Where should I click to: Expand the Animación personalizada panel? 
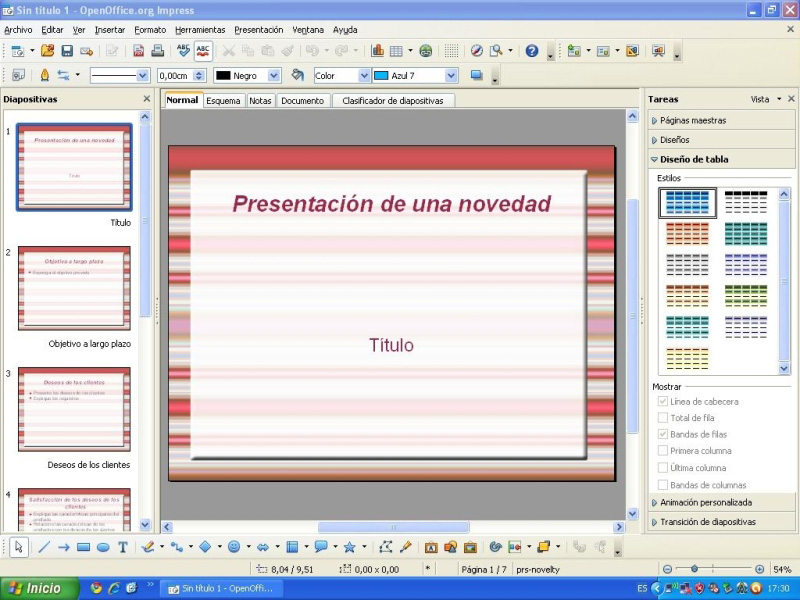(x=712, y=503)
